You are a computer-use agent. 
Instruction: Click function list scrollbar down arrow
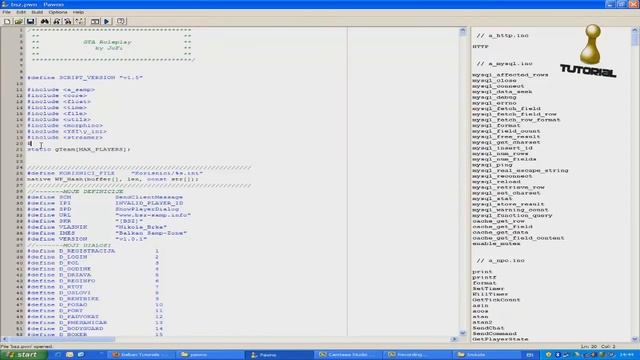(x=635, y=339)
